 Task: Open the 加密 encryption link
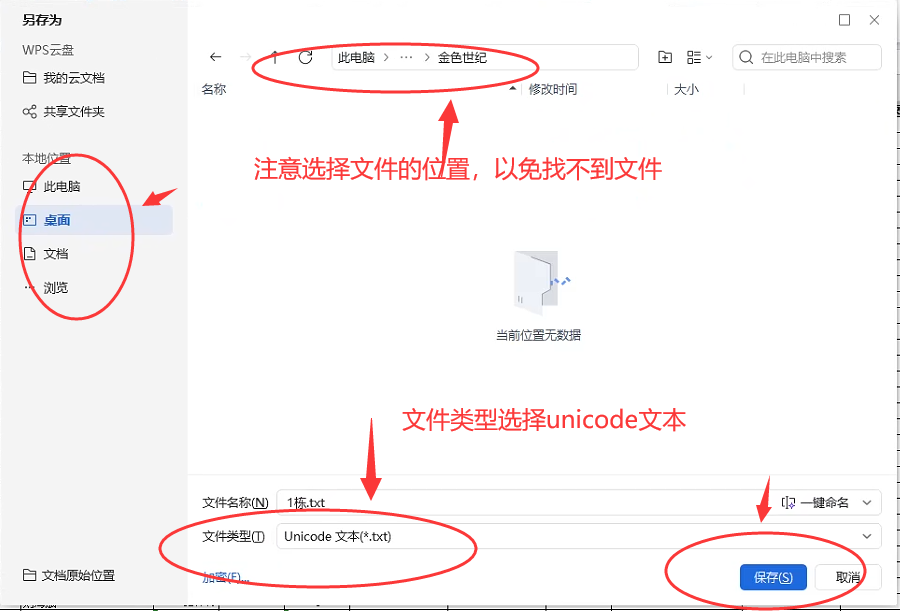pos(225,577)
